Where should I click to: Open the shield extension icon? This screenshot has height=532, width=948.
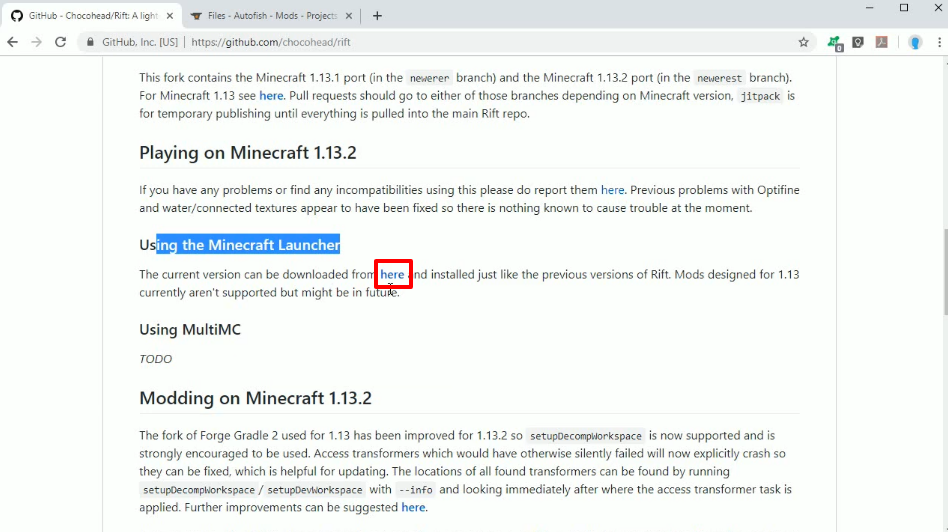(x=858, y=42)
